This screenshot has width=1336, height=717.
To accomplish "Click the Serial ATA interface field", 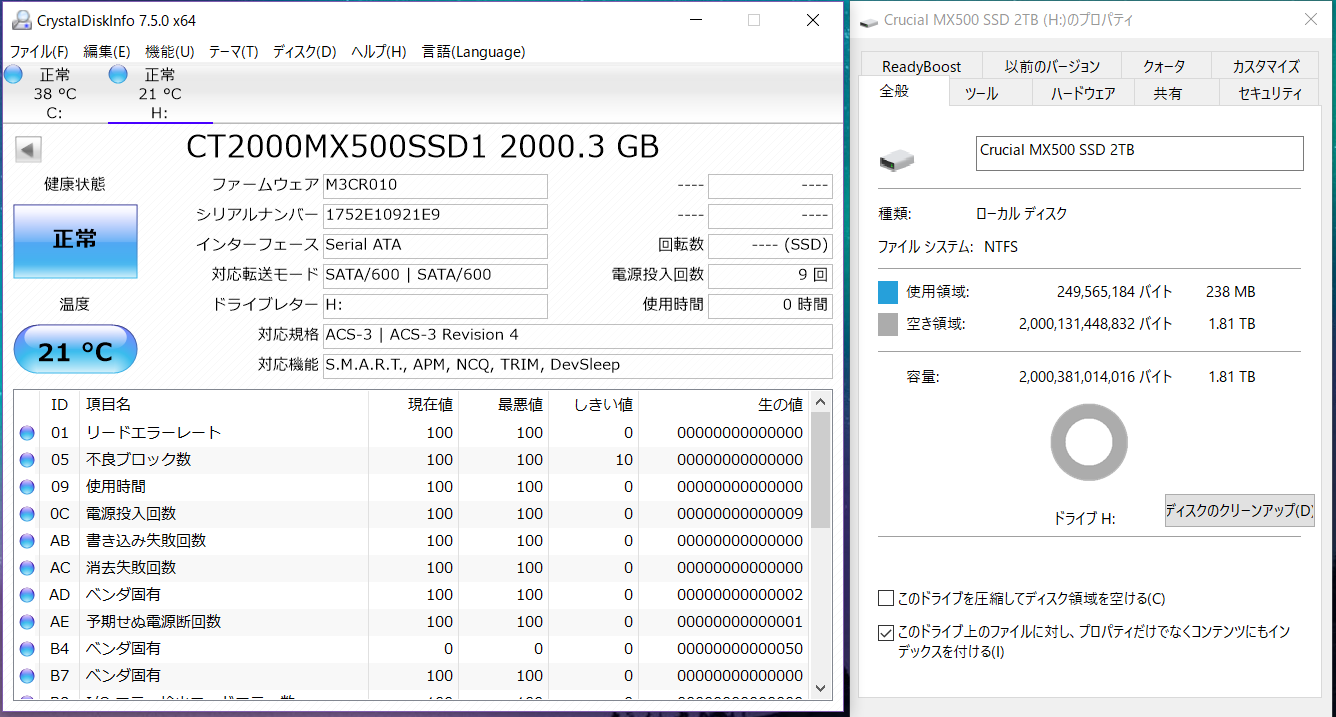I will [435, 246].
